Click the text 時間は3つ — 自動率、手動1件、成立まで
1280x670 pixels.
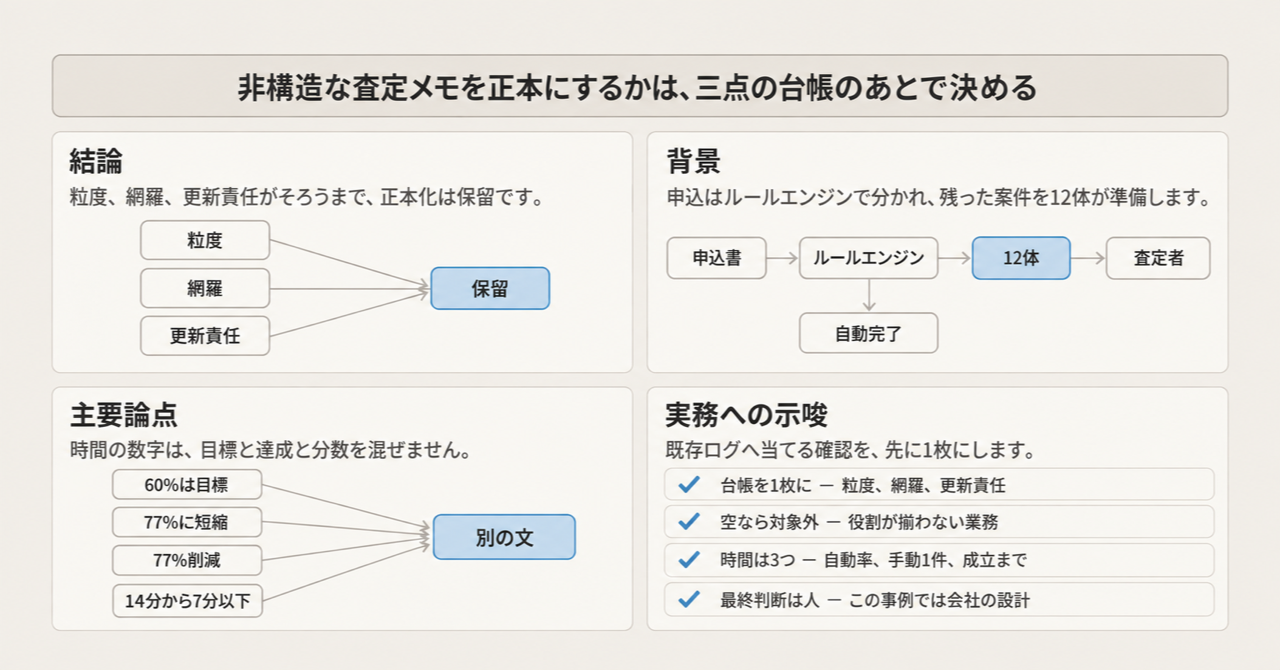pyautogui.click(x=873, y=561)
